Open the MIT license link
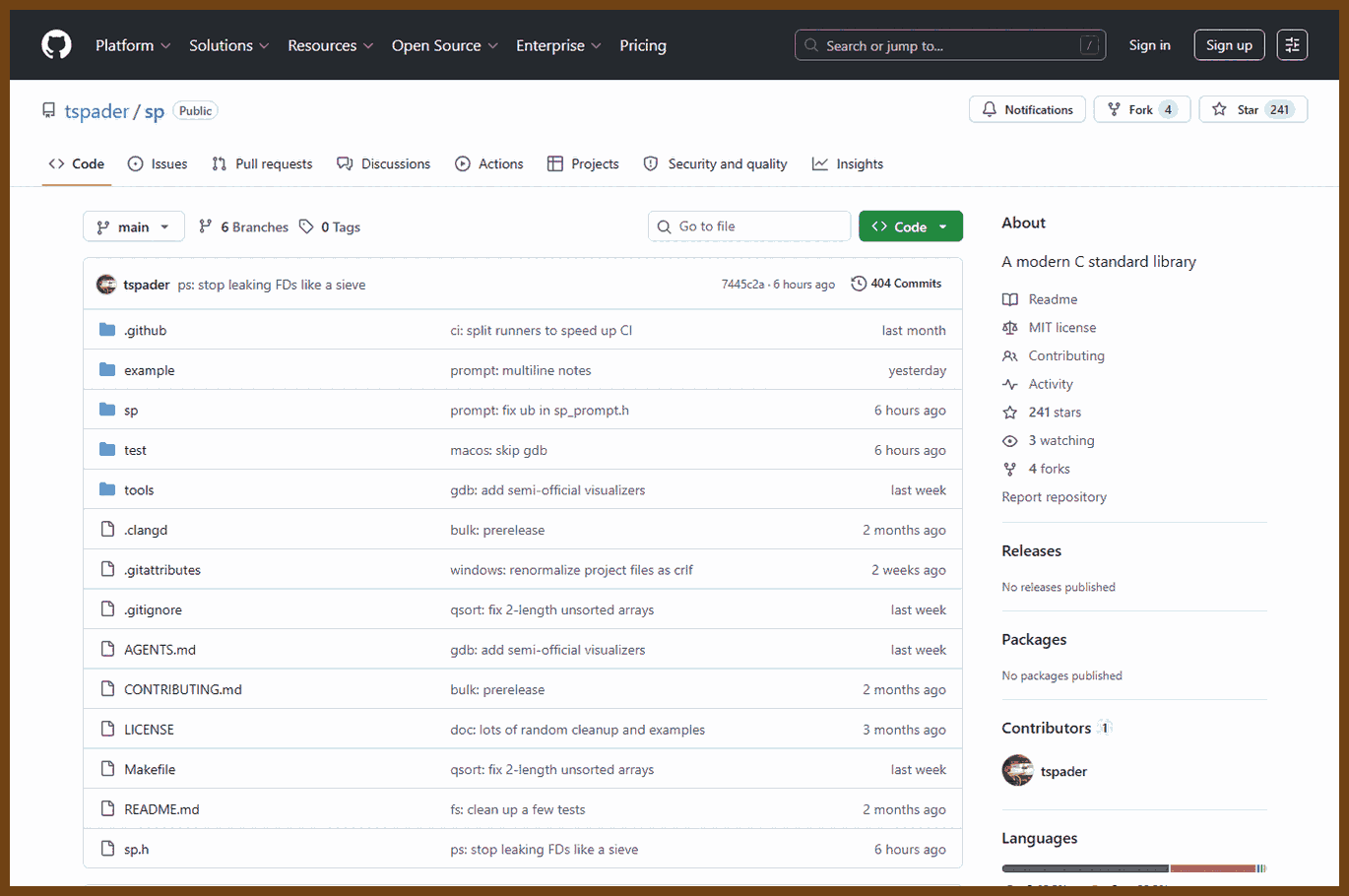Screen dimensions: 1349x896 tap(1062, 328)
